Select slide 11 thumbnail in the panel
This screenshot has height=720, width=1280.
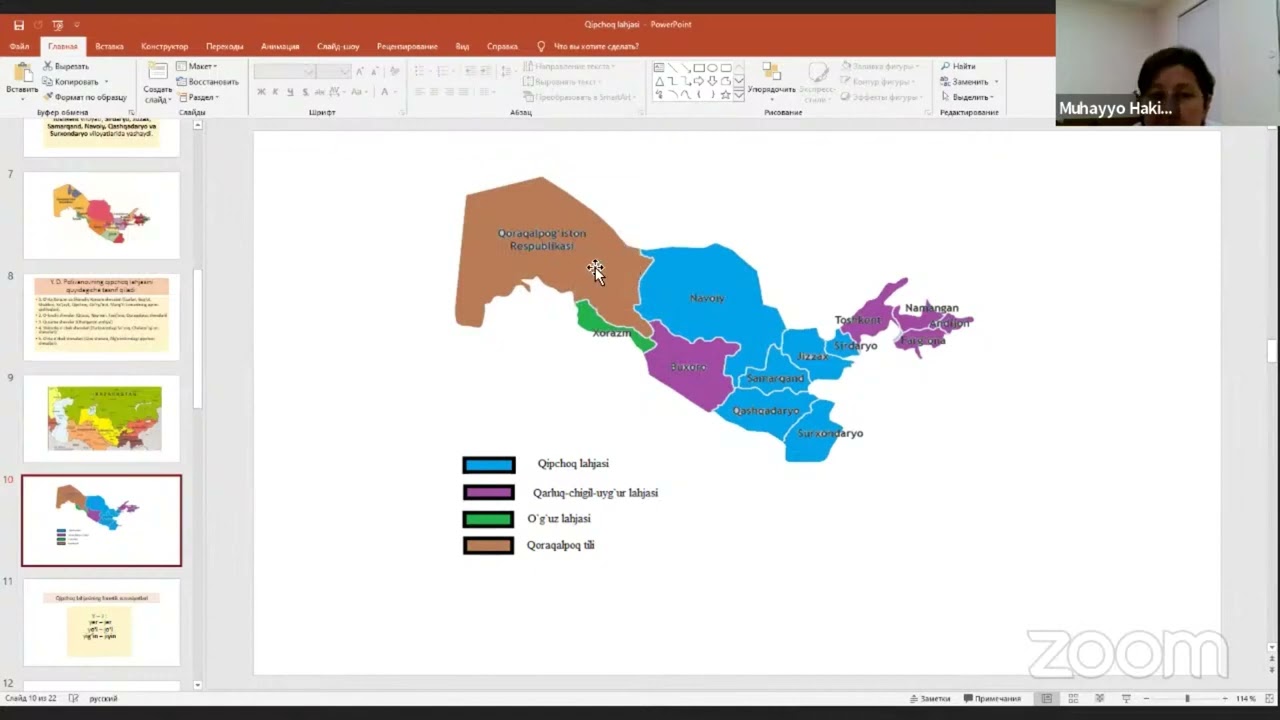[x=102, y=622]
